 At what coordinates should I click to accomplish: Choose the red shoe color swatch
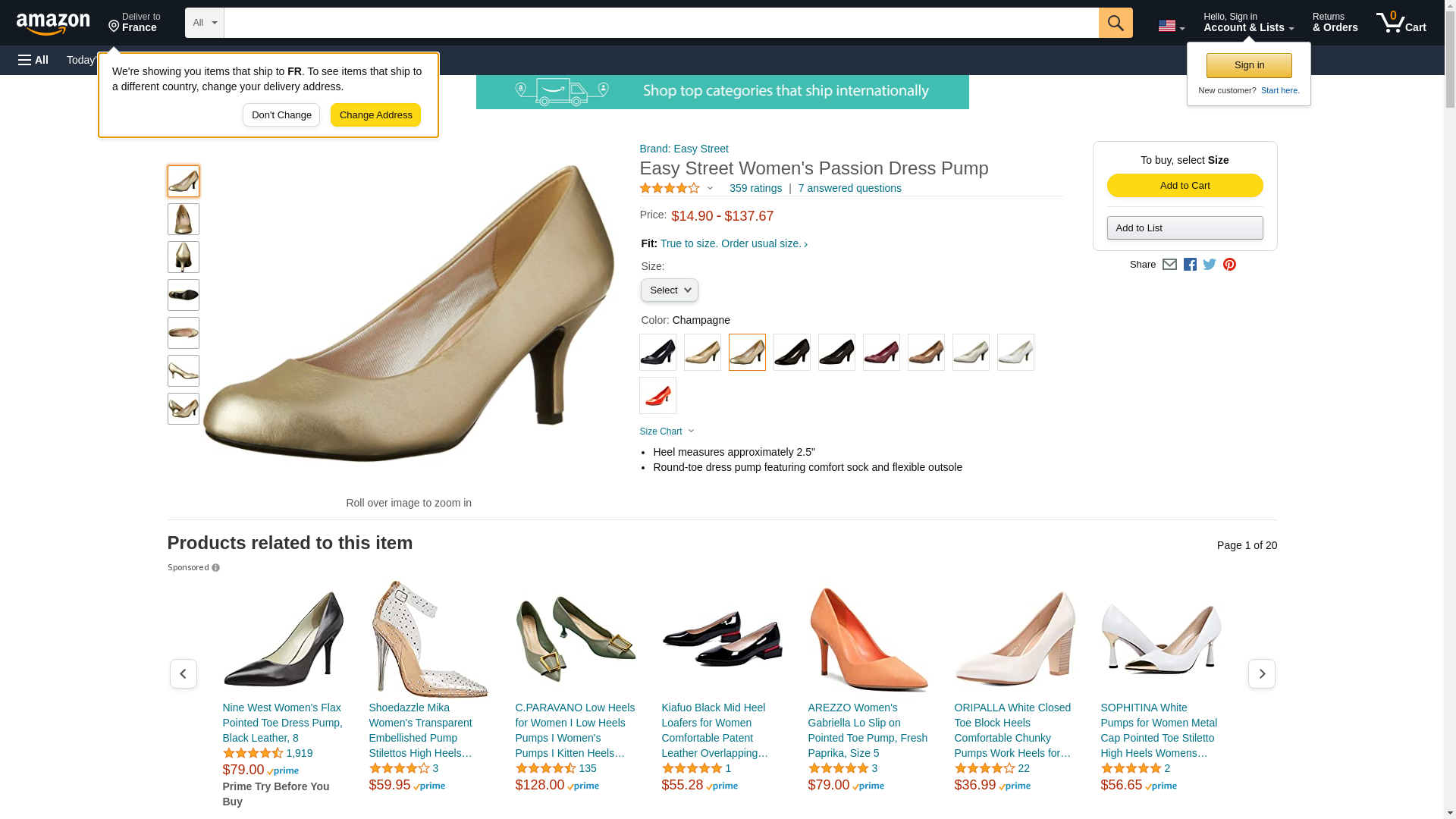657,395
